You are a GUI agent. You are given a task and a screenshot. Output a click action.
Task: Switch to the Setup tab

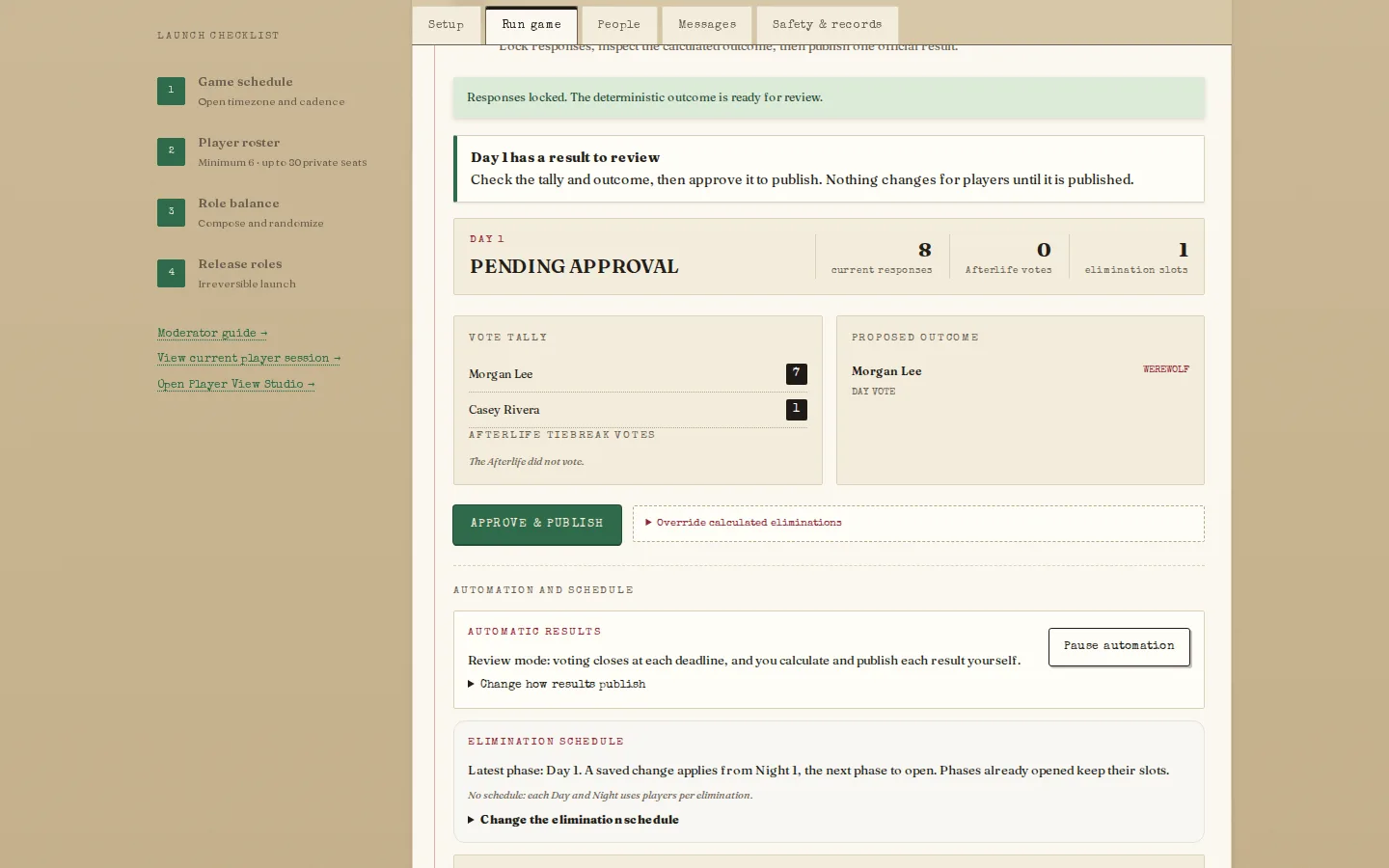[446, 25]
